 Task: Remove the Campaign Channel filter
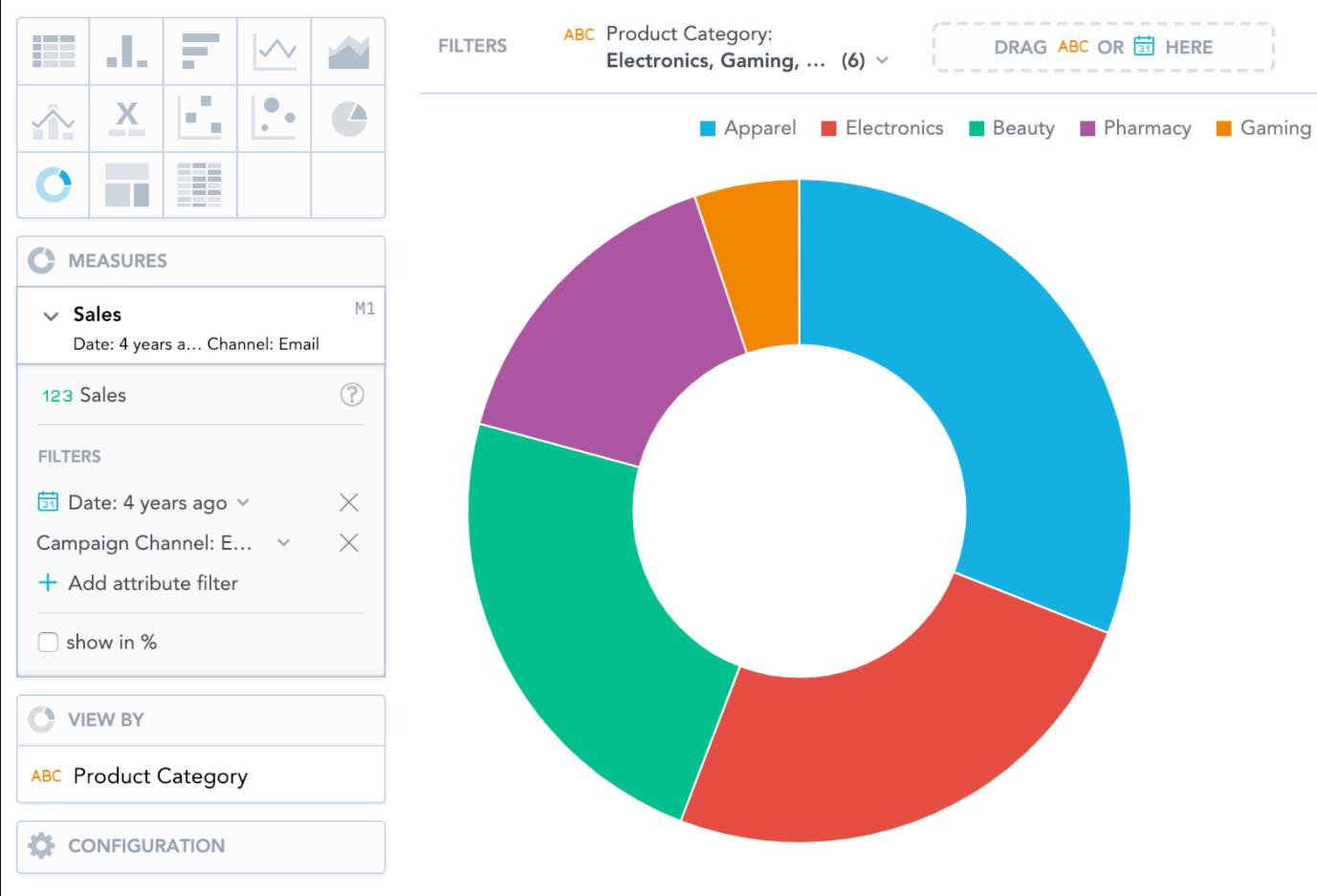pos(349,543)
